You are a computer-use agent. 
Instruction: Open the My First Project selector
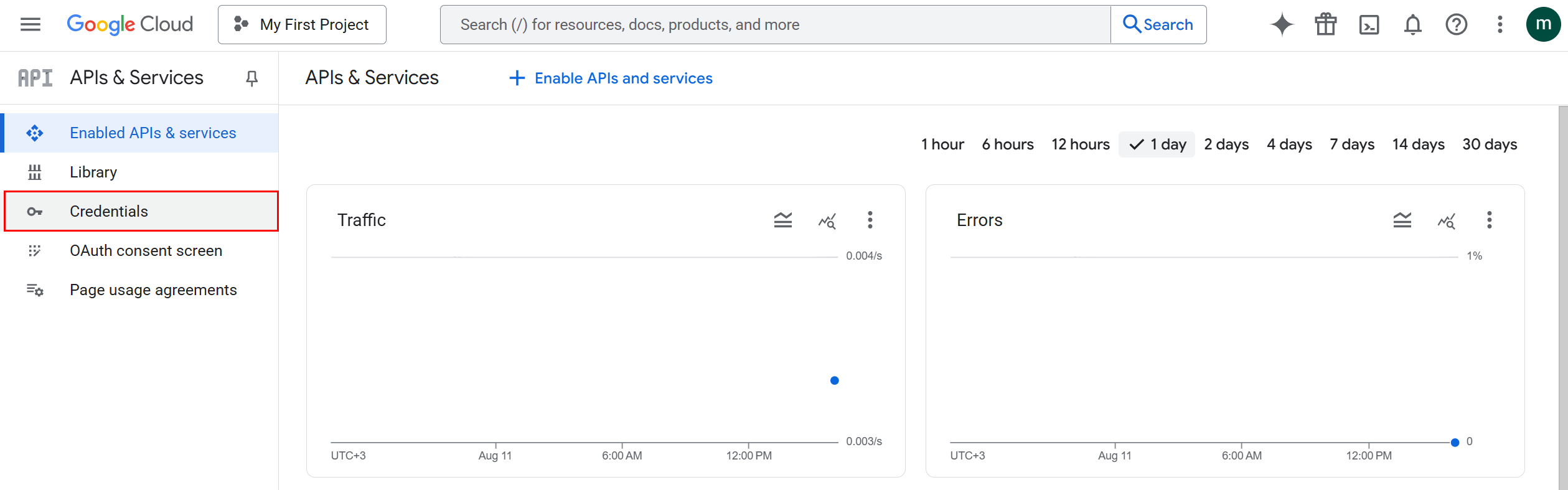click(302, 24)
